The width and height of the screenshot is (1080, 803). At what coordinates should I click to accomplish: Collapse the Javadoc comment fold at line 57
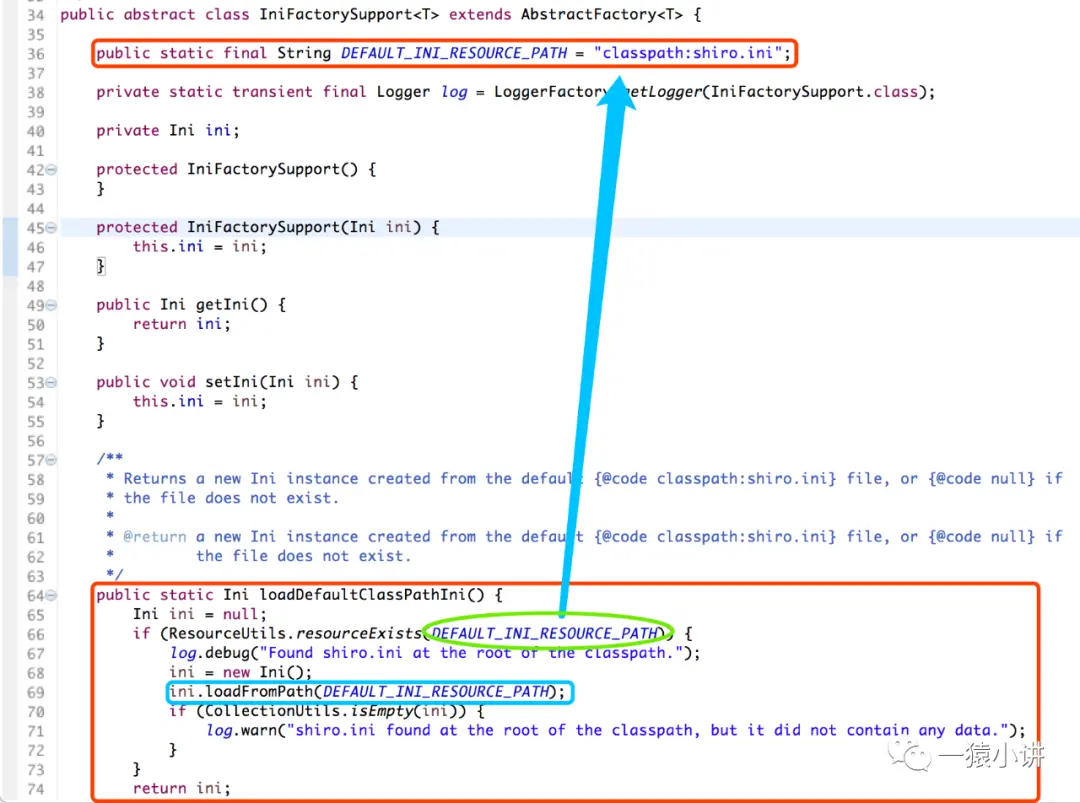tap(51, 459)
